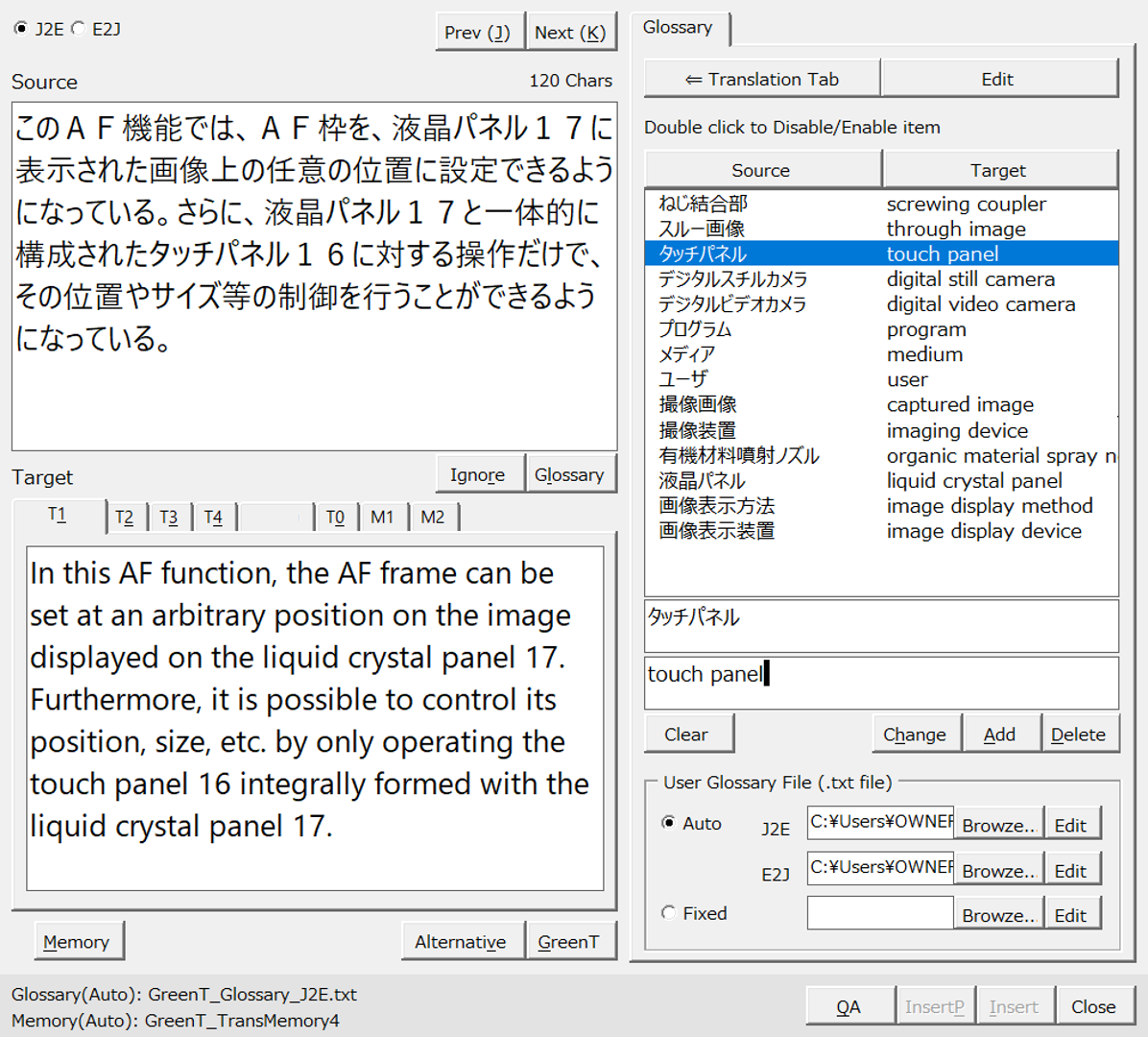1148x1037 pixels.
Task: Go to next segment with Next (K)
Action: tap(569, 33)
